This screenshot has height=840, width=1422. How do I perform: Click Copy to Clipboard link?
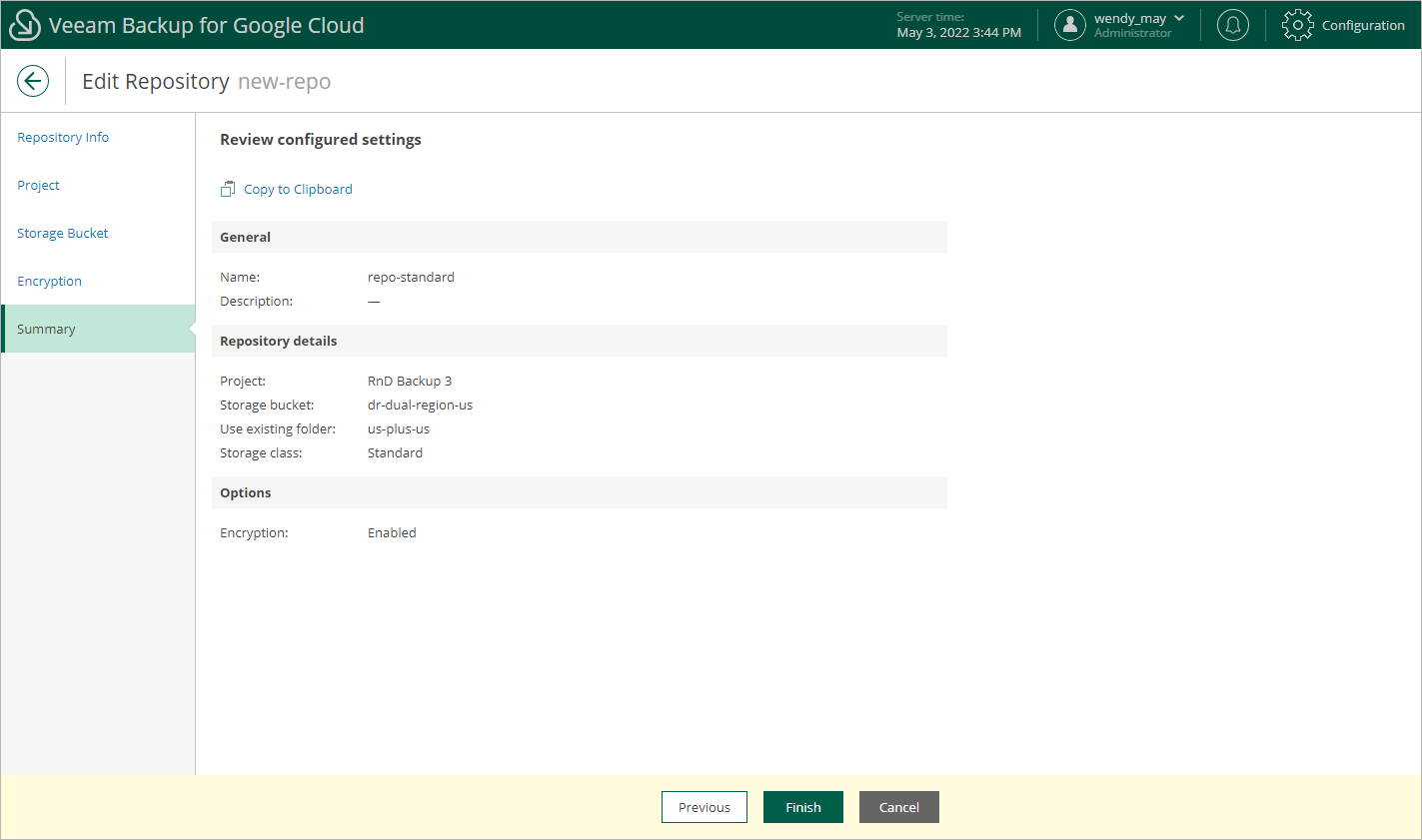pyautogui.click(x=298, y=189)
